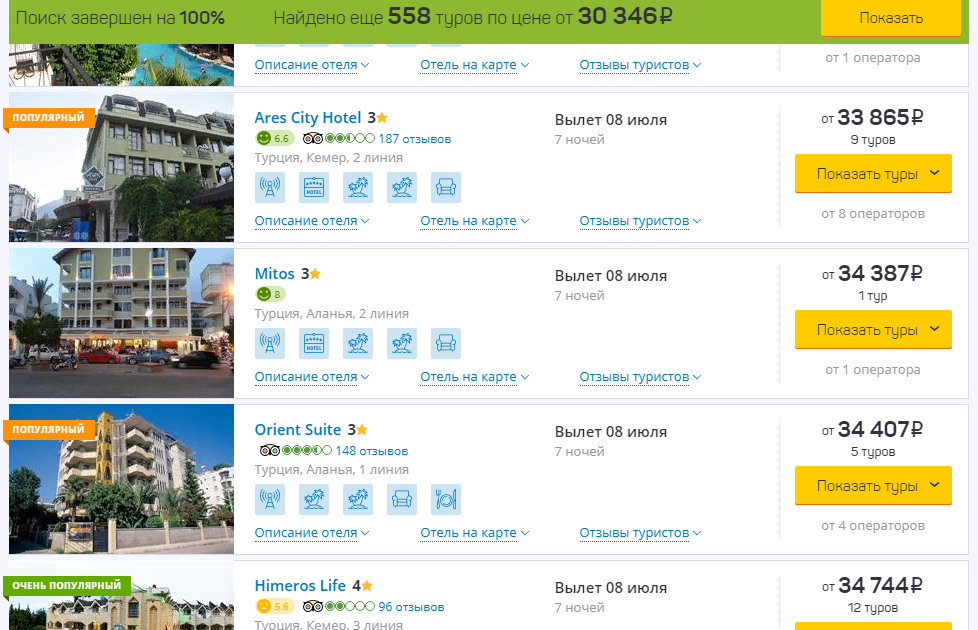Open the "187 отзывов" reviews link
Image resolution: width=978 pixels, height=630 pixels.
click(x=414, y=139)
